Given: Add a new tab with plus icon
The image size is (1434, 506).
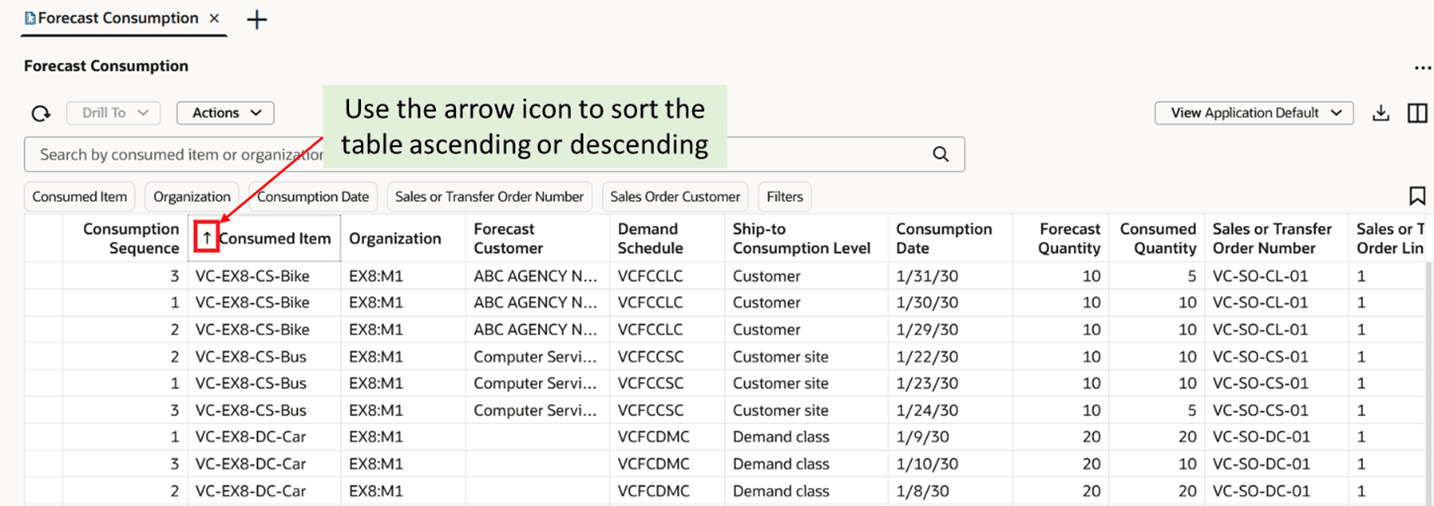Looking at the screenshot, I should tap(257, 19).
